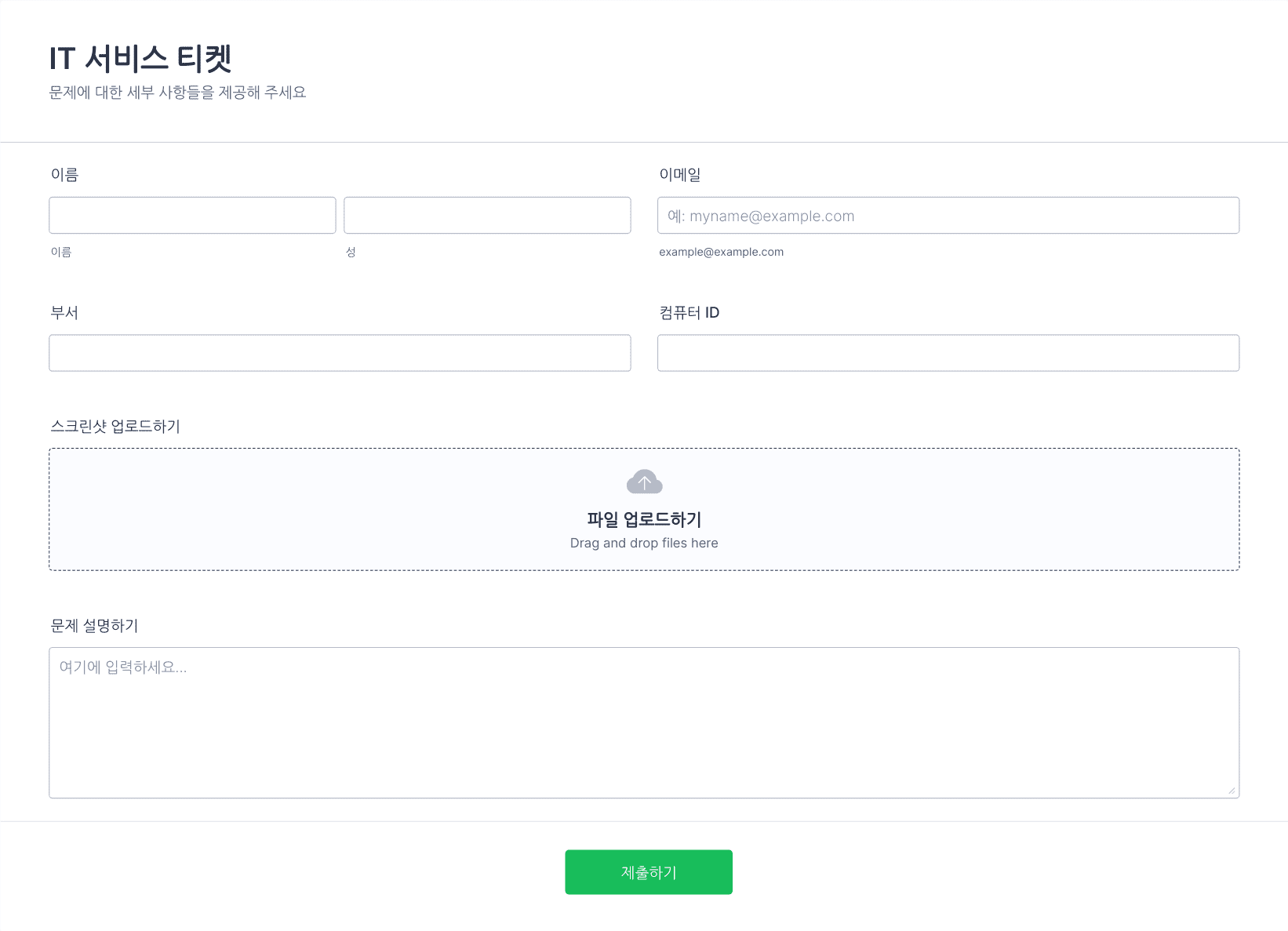Screen dimensions: 1288x931
Task: Click the IT 서비스 티켓 heading
Action: 140,59
